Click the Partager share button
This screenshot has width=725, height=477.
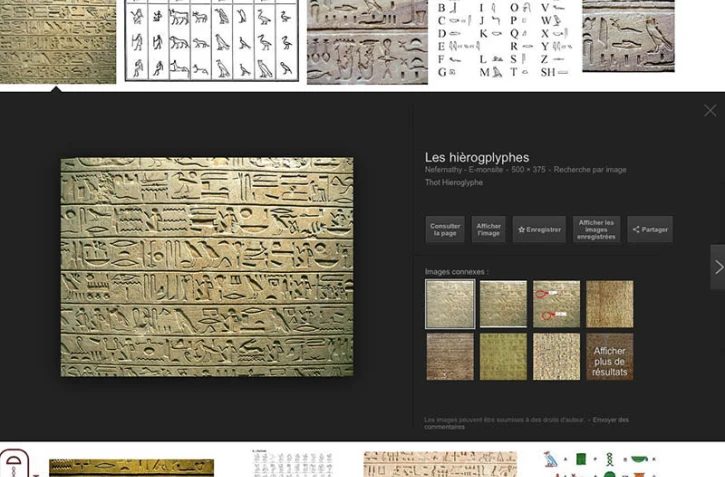point(650,230)
